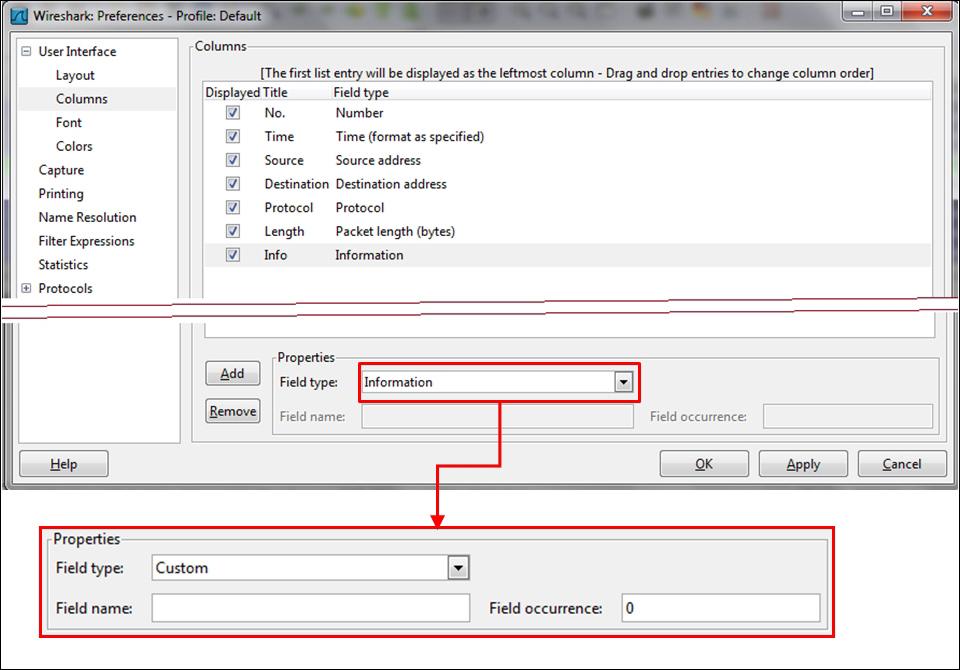The image size is (960, 670).
Task: Expand the Protocols tree node
Action: click(x=26, y=288)
